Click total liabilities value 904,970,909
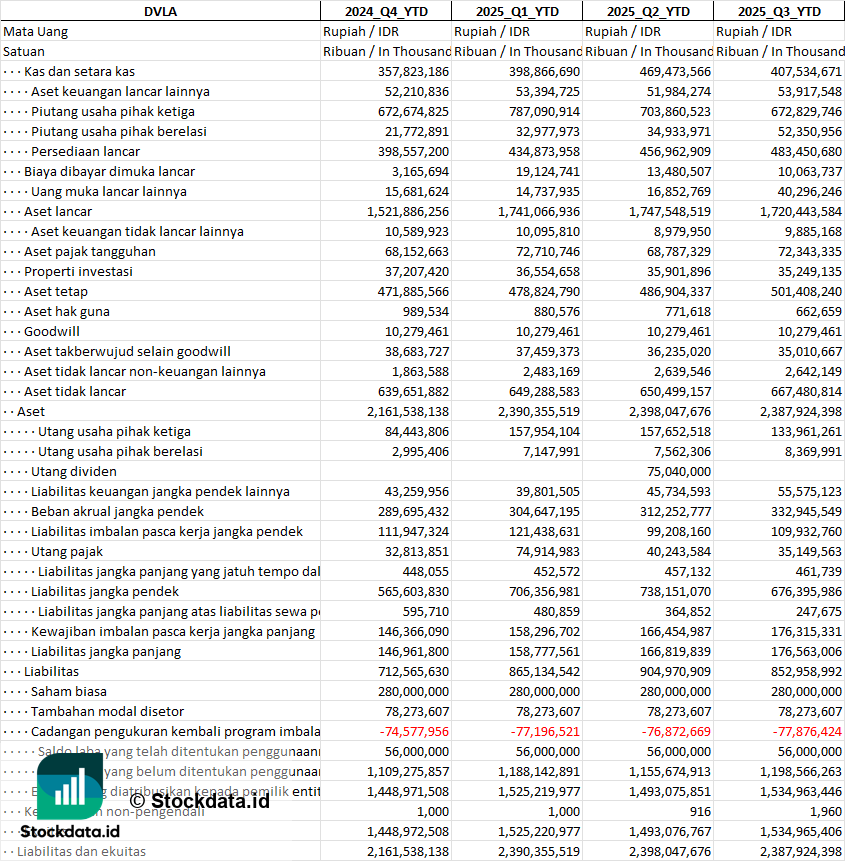The width and height of the screenshot is (845, 861). click(675, 672)
